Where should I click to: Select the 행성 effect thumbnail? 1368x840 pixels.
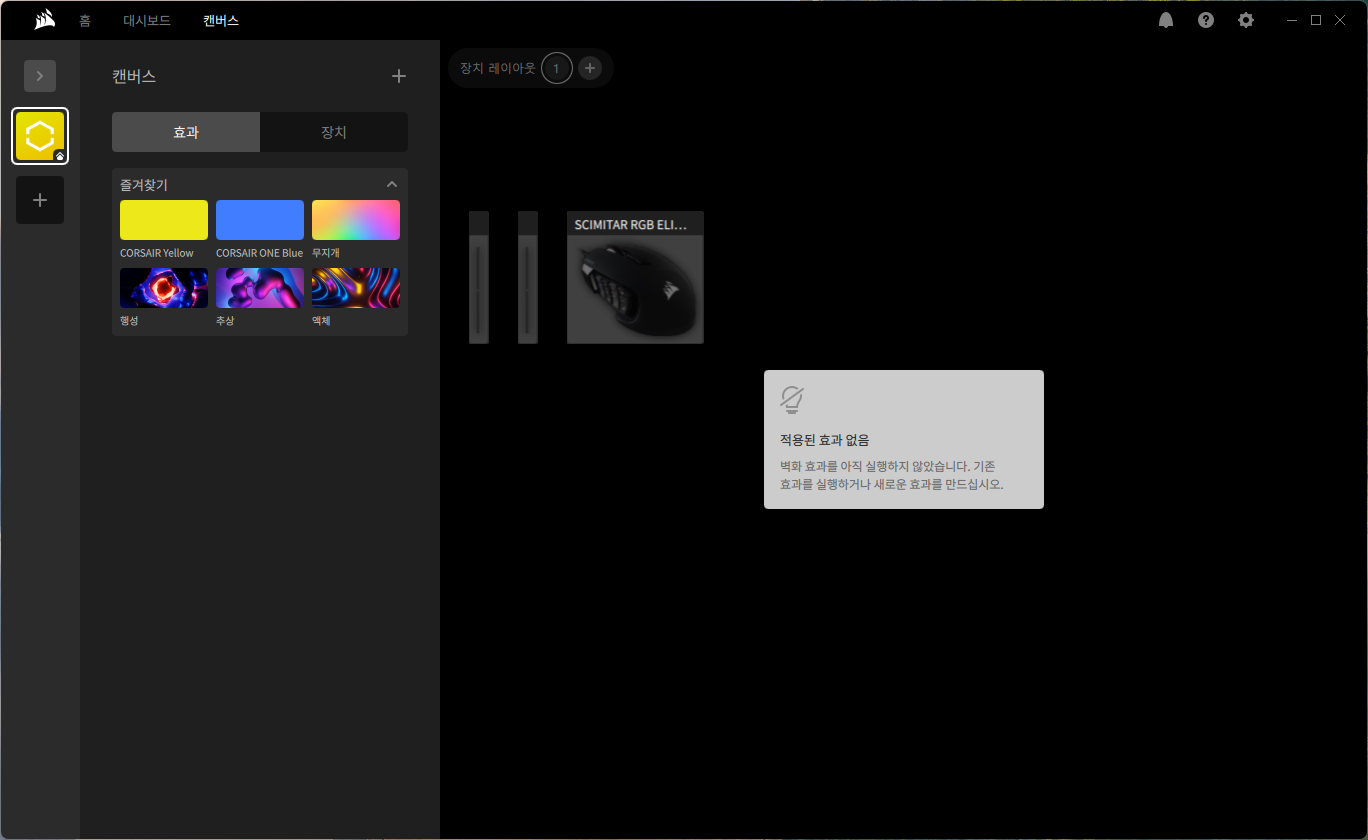click(x=164, y=288)
